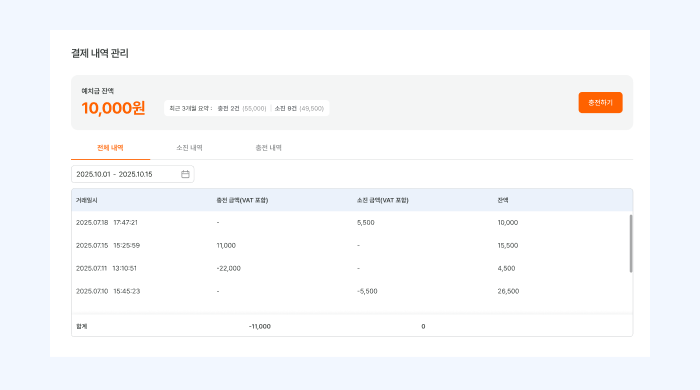Click the 4,500 balance cell
The image size is (700, 390).
coord(506,268)
